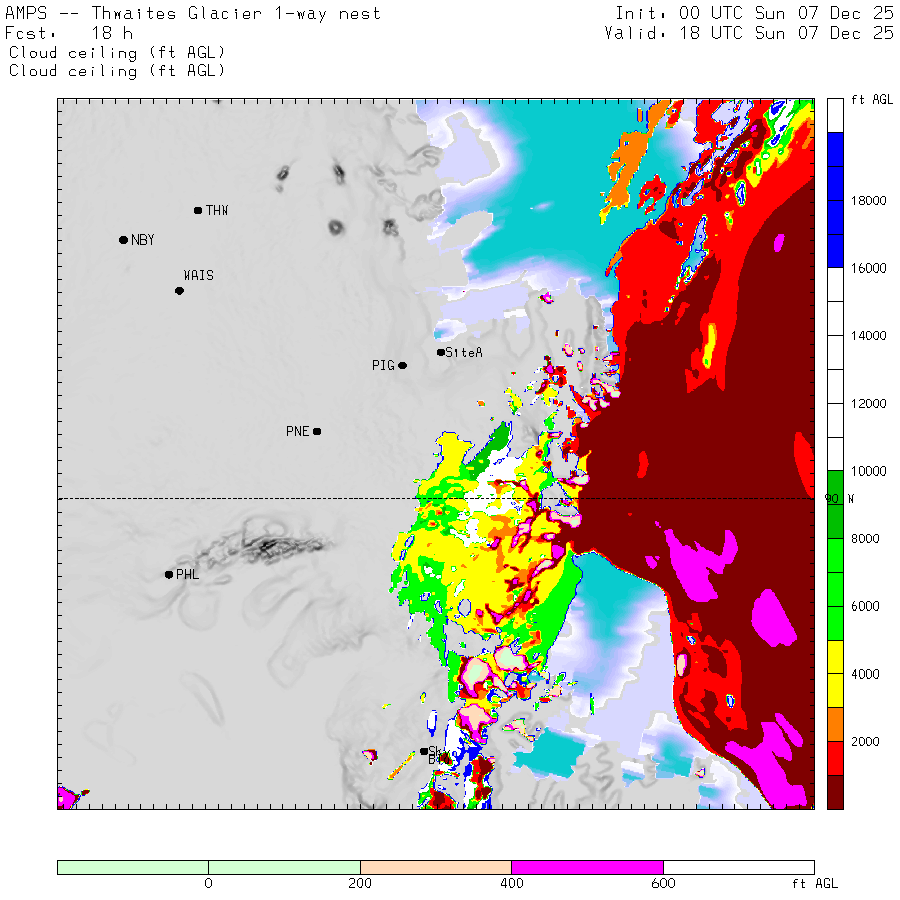Click the Valid 18 UTC timestamp text
The width and height of the screenshot is (900, 900).
(748, 33)
